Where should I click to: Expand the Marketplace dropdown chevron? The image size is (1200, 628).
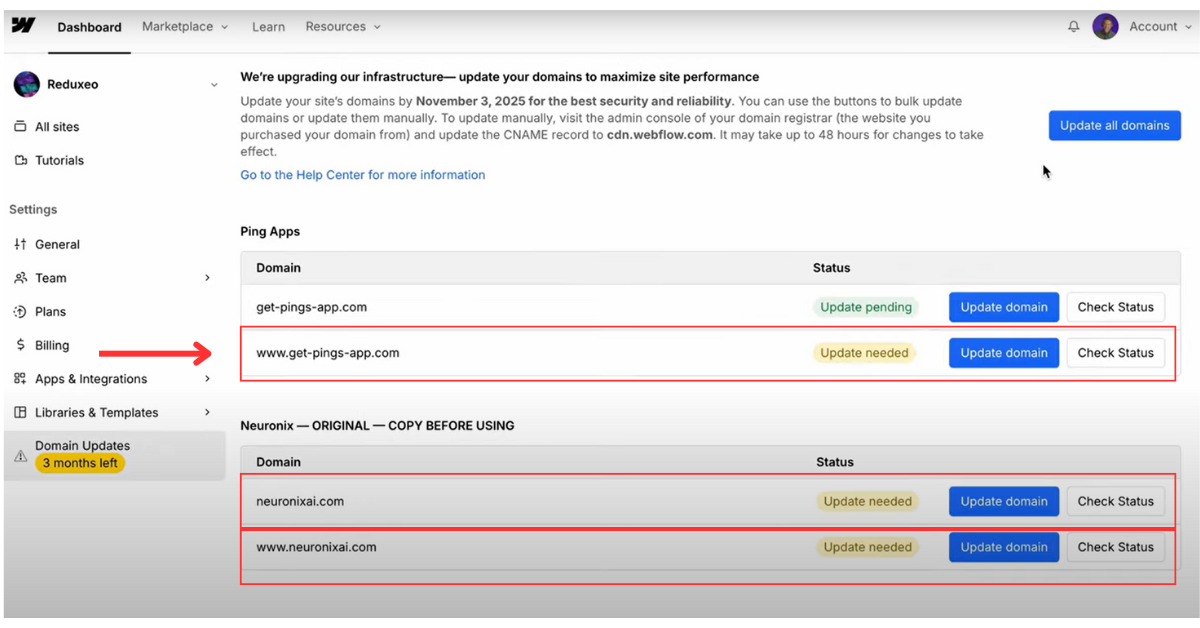tap(224, 28)
